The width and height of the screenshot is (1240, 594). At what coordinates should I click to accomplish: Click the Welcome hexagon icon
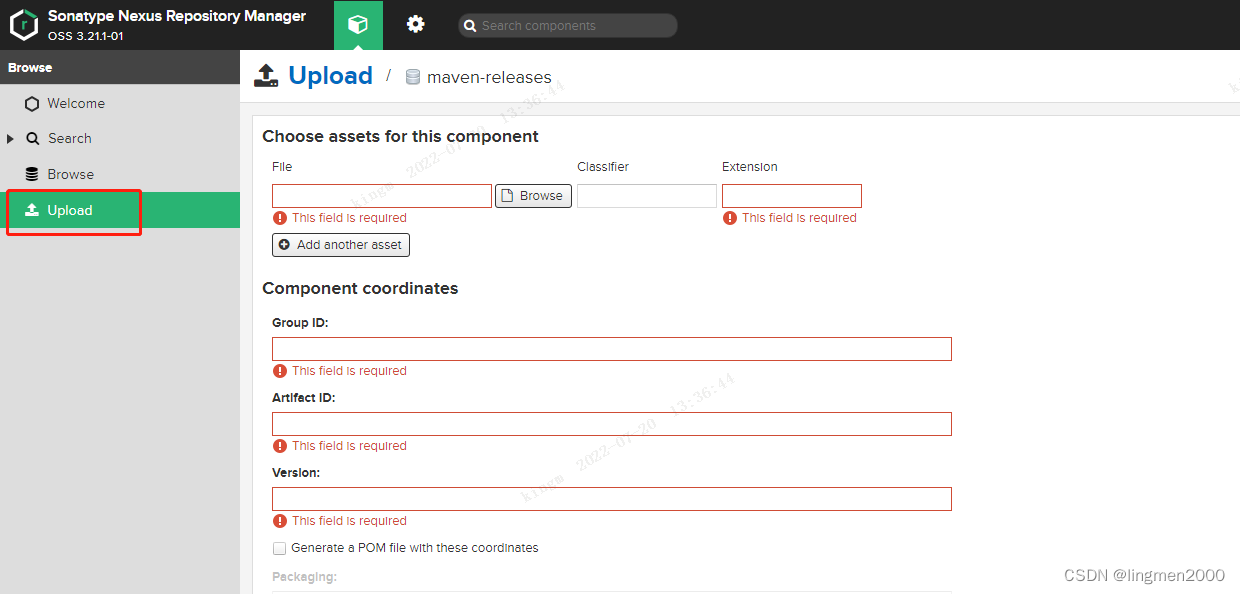click(x=33, y=103)
